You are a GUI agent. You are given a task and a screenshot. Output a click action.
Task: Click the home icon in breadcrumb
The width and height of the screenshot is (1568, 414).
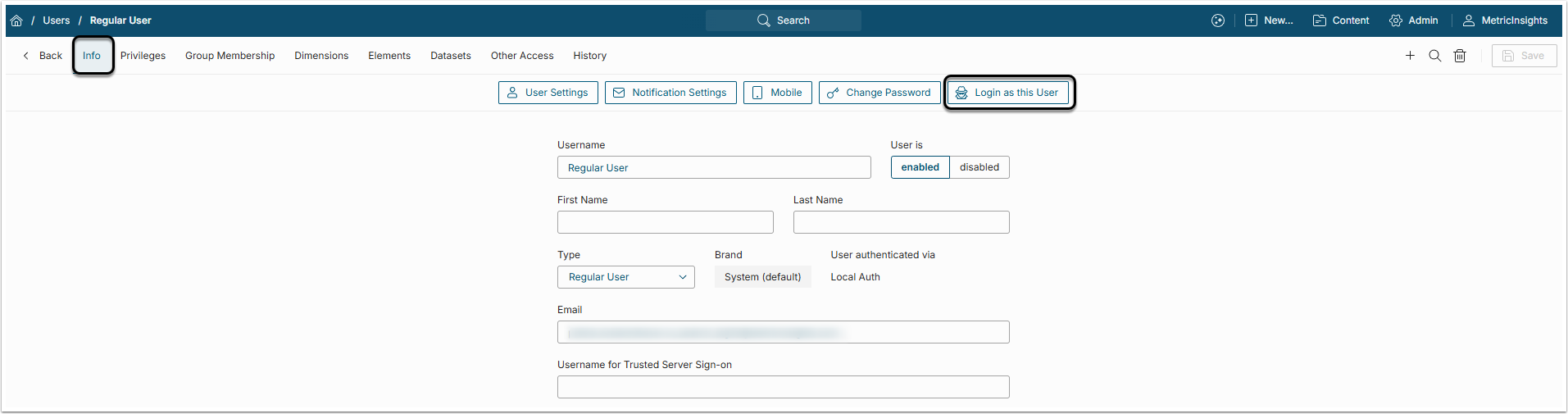coord(16,20)
